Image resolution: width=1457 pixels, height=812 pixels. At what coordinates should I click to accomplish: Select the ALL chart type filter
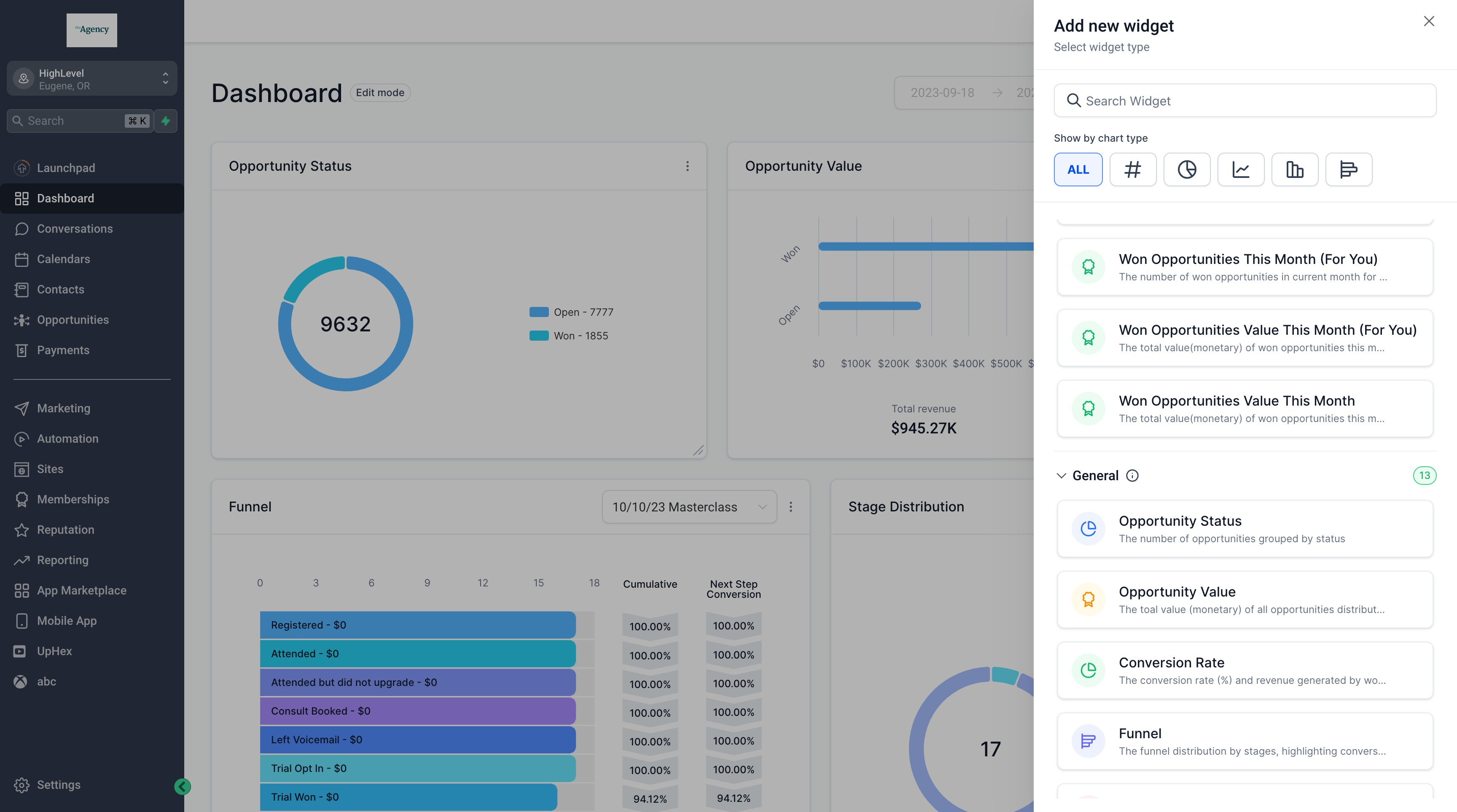pos(1078,169)
